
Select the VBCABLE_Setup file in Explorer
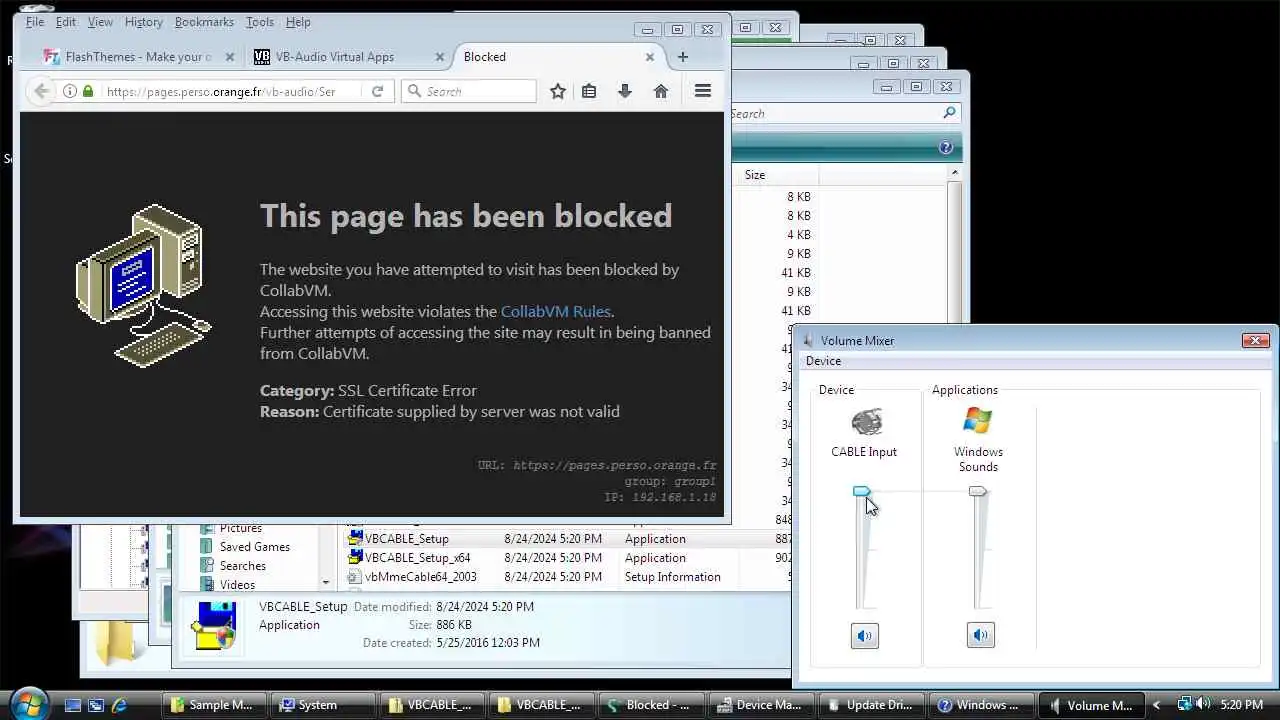pyautogui.click(x=406, y=539)
